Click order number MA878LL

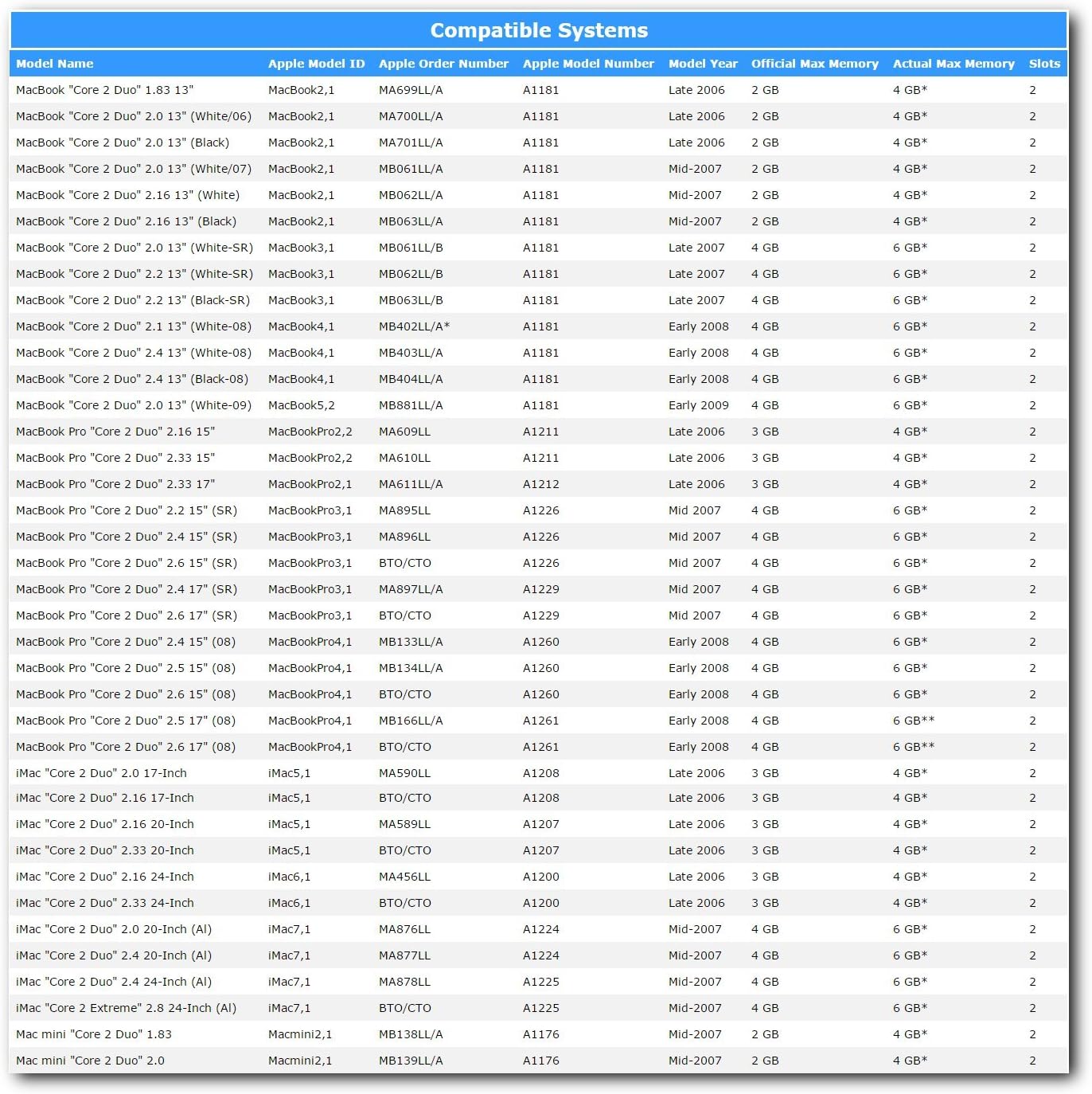[x=404, y=982]
